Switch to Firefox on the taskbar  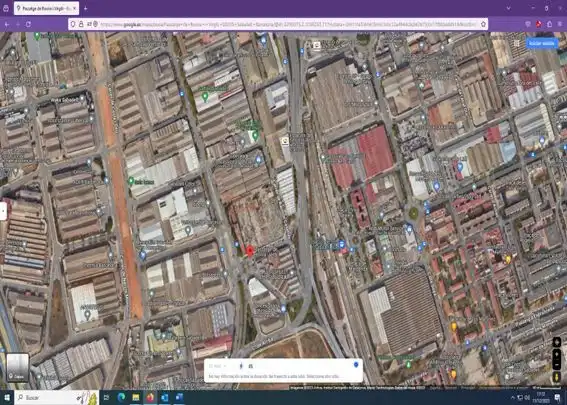point(150,397)
